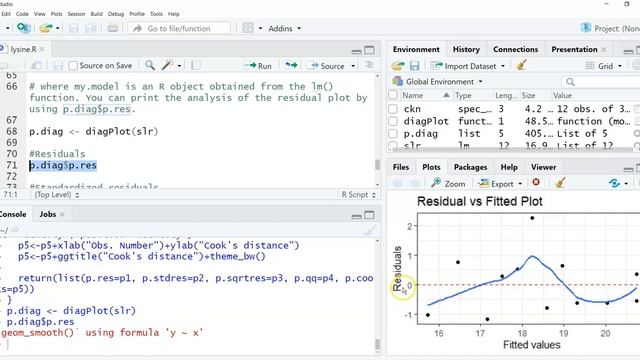The image size is (640, 360).
Task: Click Save Workspace icon in Environment pane
Action: tap(414, 66)
